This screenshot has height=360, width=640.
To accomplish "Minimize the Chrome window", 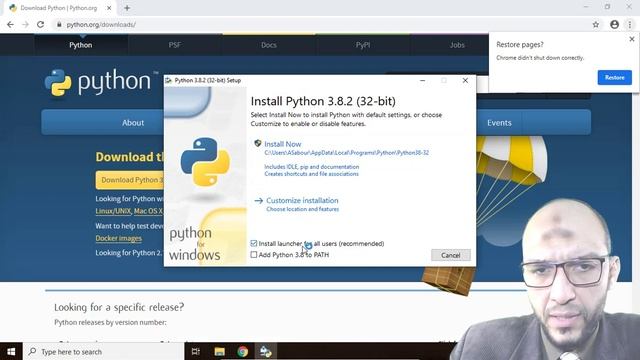I will click(x=586, y=7).
